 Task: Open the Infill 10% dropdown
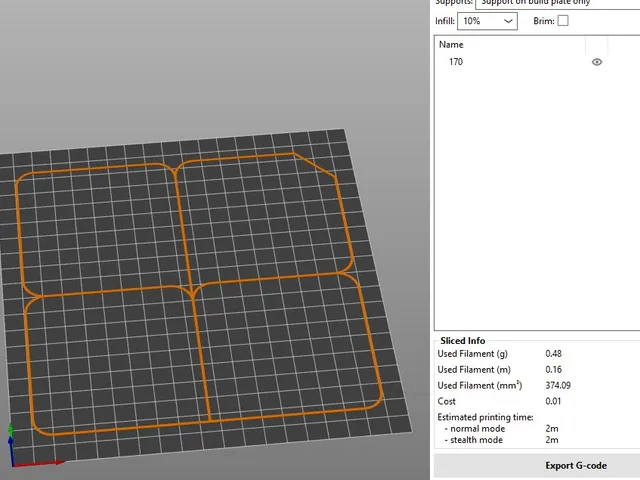(x=487, y=21)
